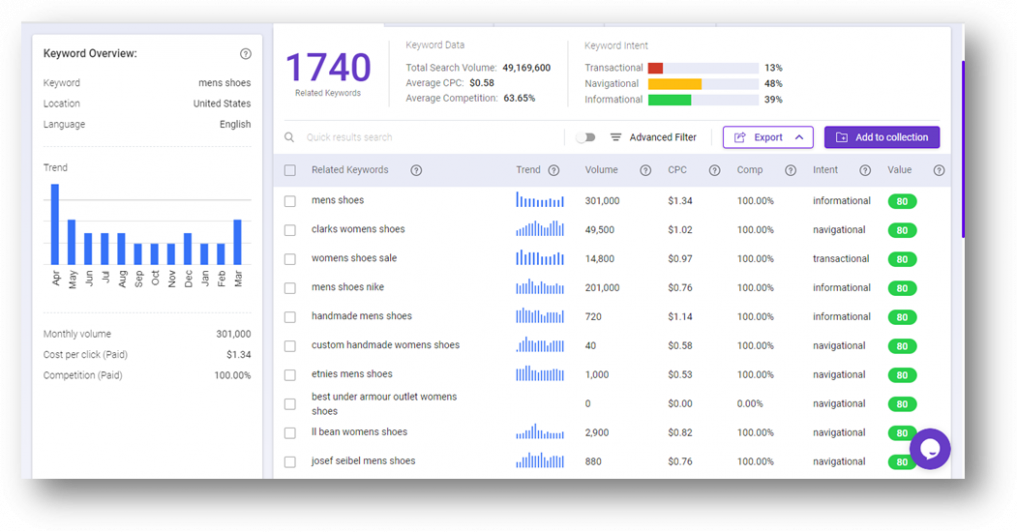Click help icon next to Volume header
The image size is (1017, 532).
[x=645, y=171]
